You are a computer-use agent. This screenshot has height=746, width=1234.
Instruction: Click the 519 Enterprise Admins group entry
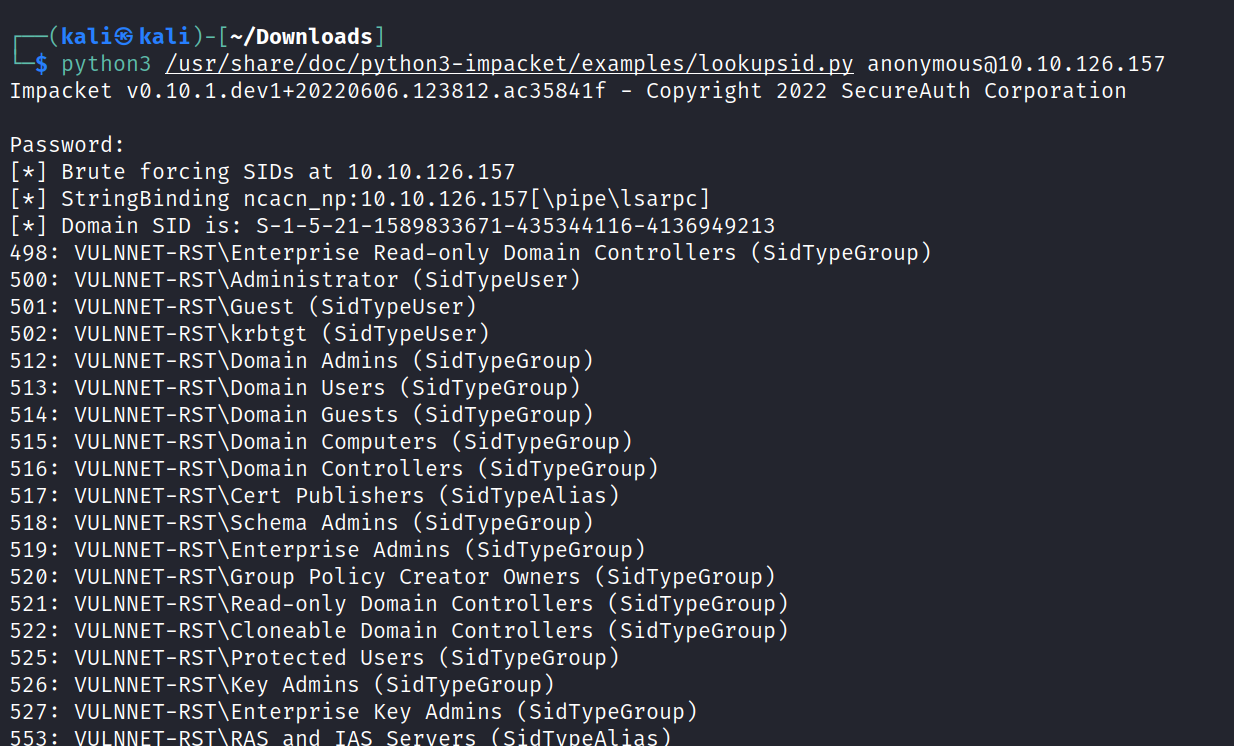pyautogui.click(x=327, y=550)
